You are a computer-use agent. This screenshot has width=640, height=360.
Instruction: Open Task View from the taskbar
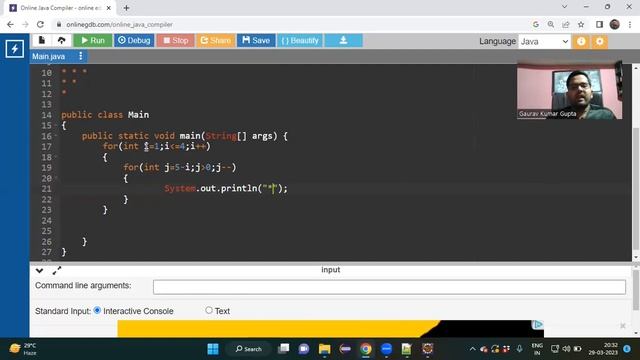pos(283,349)
